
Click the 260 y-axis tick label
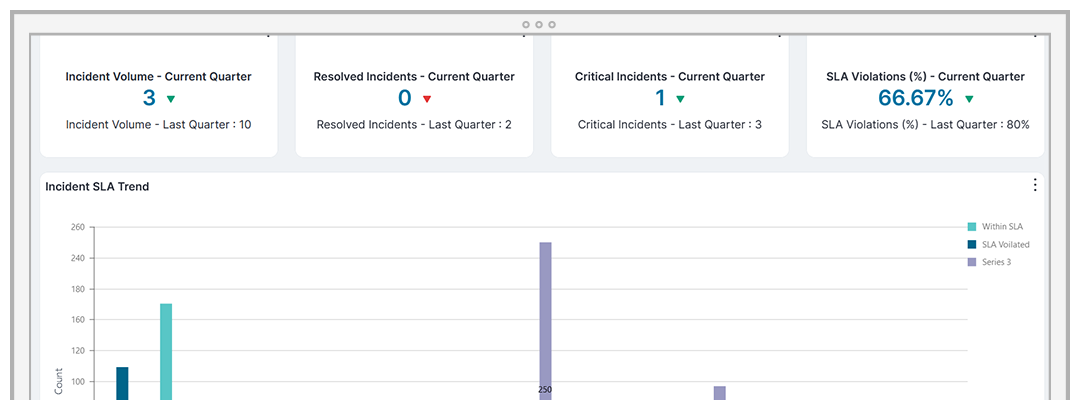[77, 227]
